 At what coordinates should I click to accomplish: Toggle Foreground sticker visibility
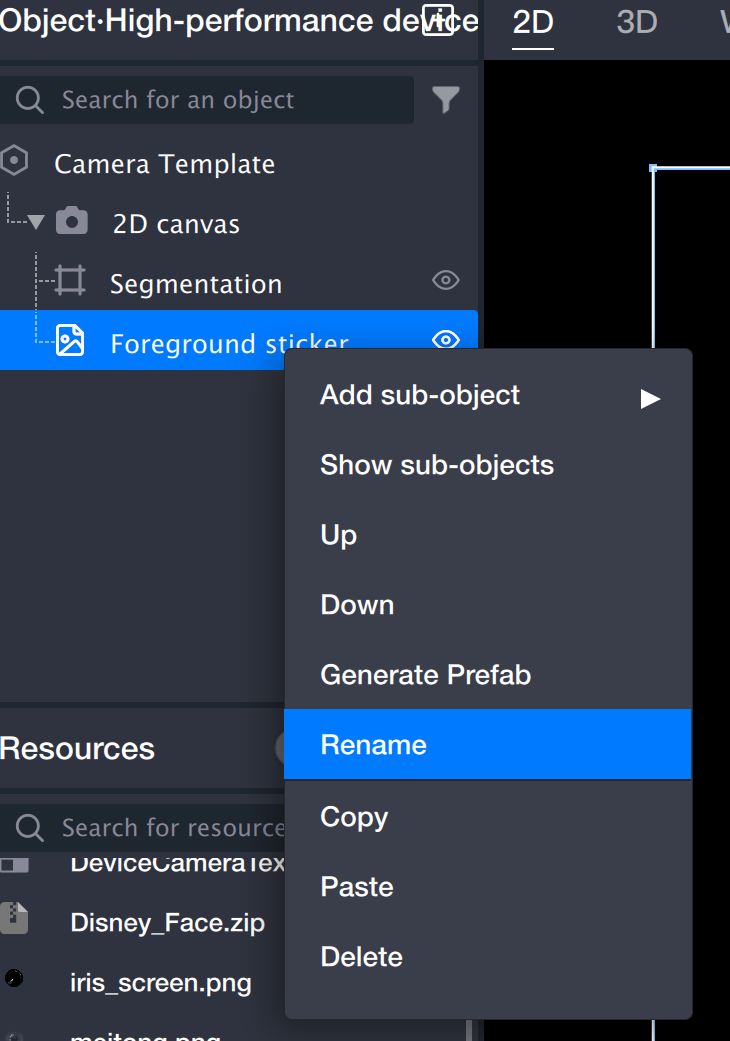445,340
